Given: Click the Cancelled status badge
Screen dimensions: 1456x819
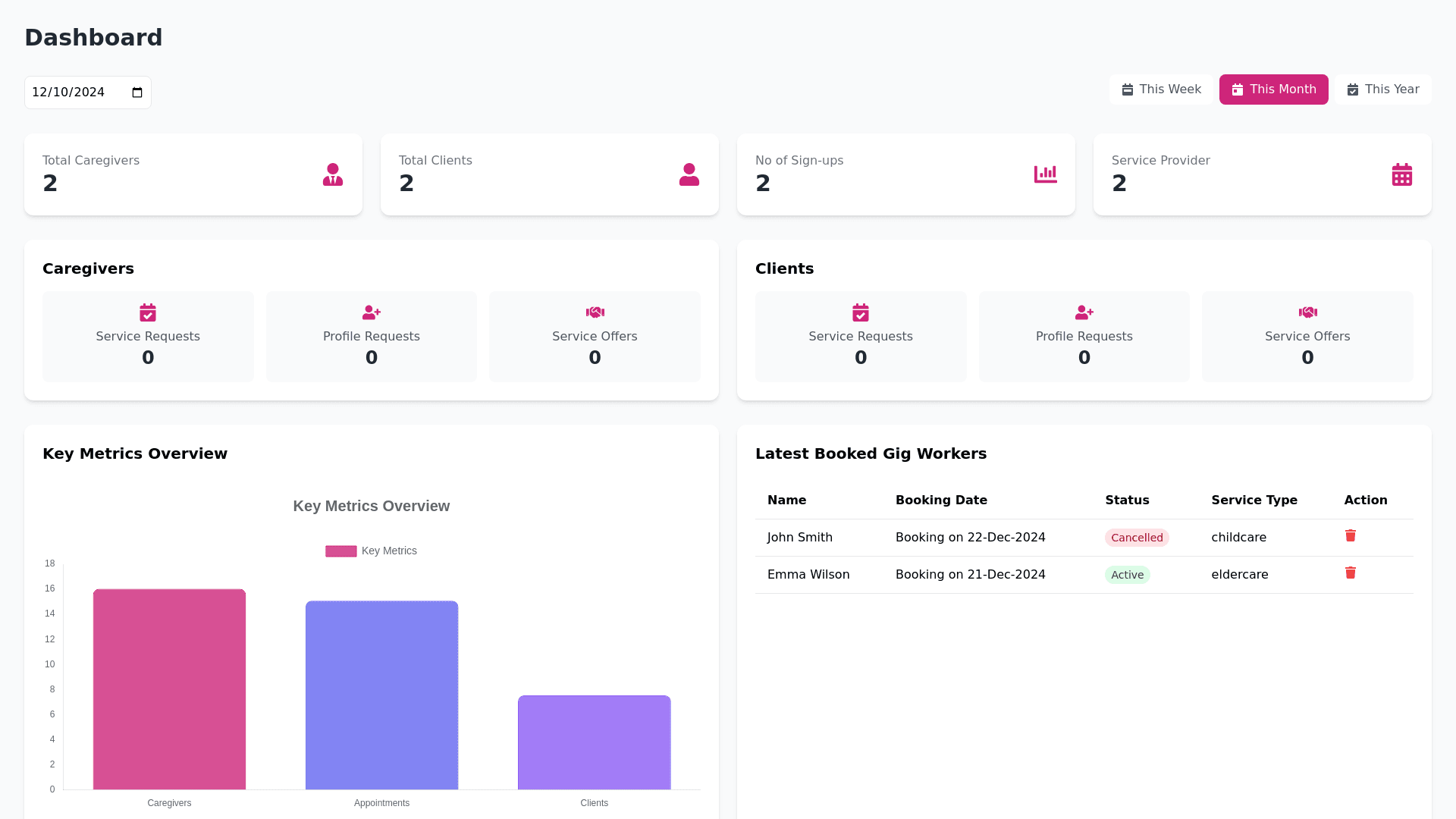Looking at the screenshot, I should click(1136, 538).
